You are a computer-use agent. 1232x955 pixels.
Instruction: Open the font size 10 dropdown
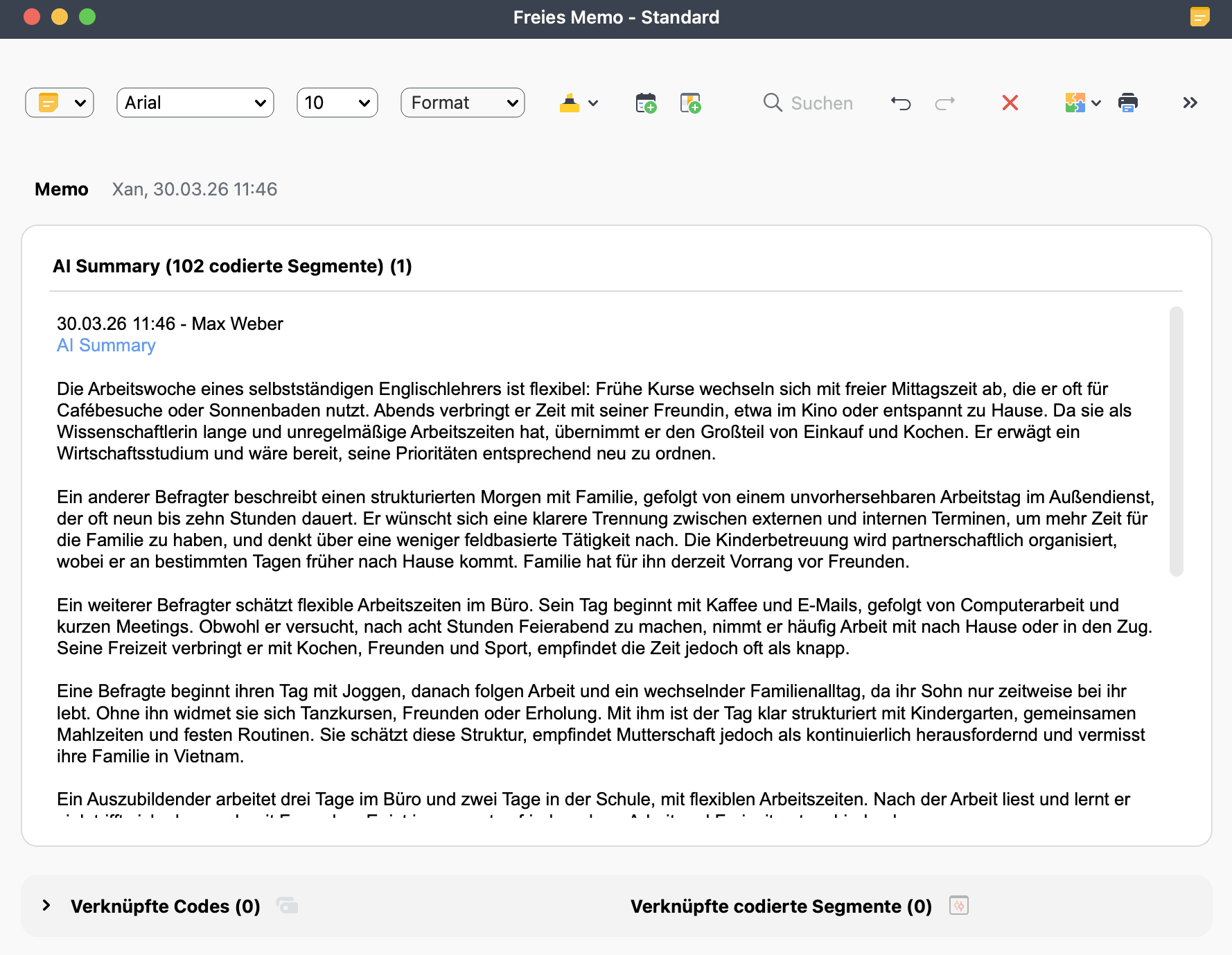(x=337, y=103)
